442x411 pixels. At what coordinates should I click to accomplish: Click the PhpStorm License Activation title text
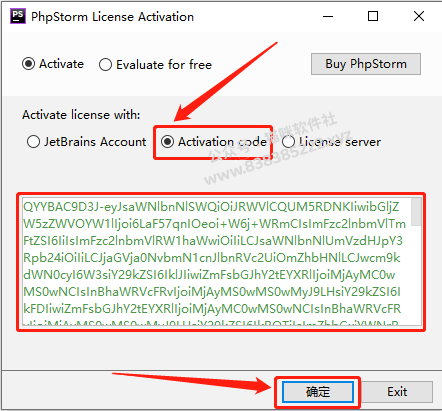[112, 17]
